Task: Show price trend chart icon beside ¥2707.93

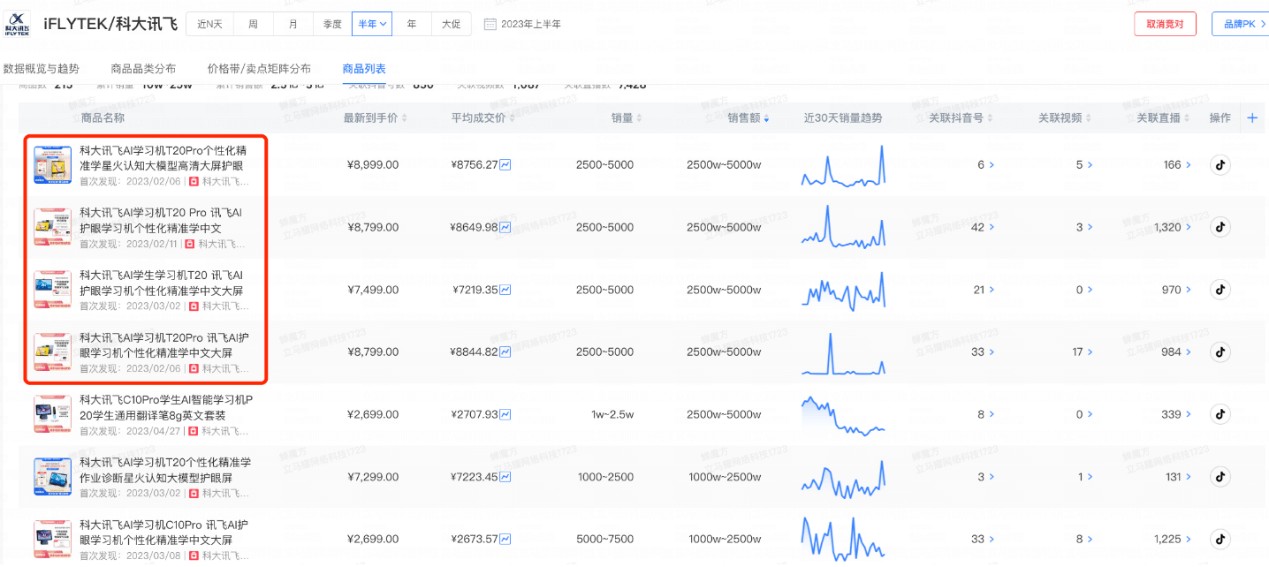Action: pos(505,414)
